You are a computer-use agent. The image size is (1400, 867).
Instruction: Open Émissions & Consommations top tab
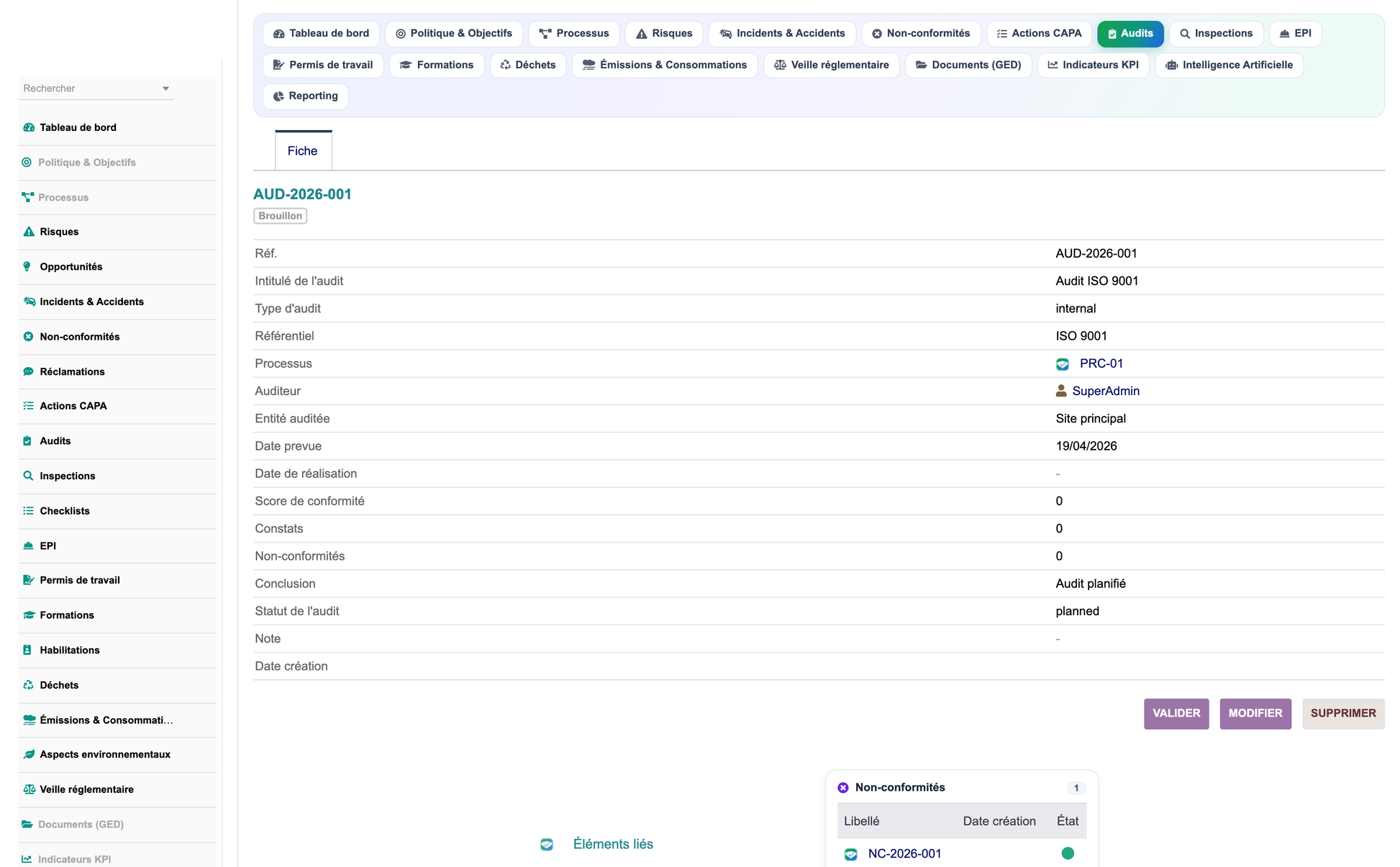click(665, 65)
